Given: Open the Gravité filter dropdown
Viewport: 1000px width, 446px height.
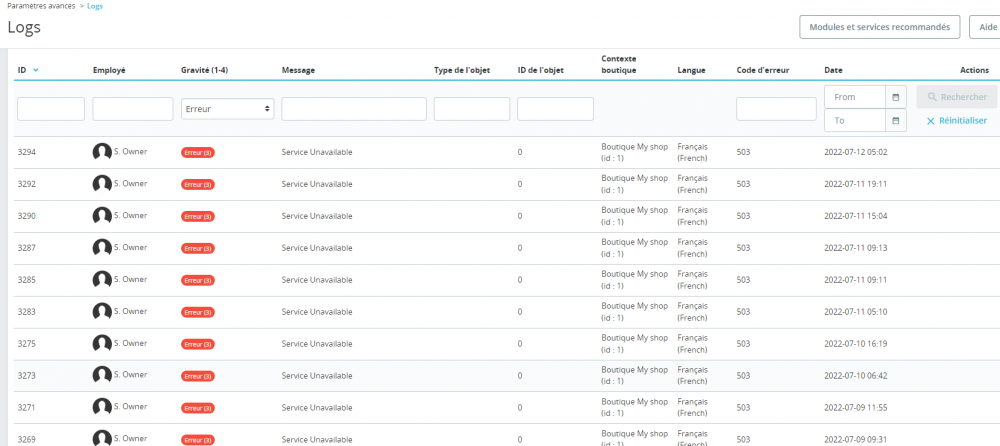Looking at the screenshot, I should (x=228, y=109).
